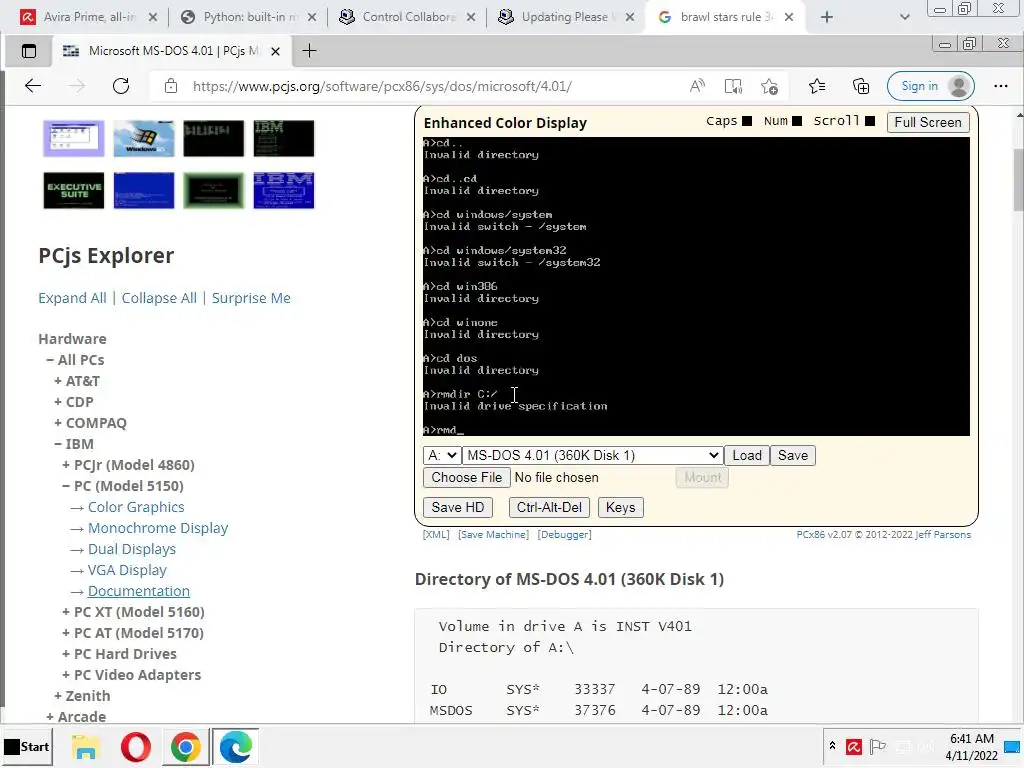Switch to Avira Prime tab
The image size is (1024, 768).
tap(89, 17)
